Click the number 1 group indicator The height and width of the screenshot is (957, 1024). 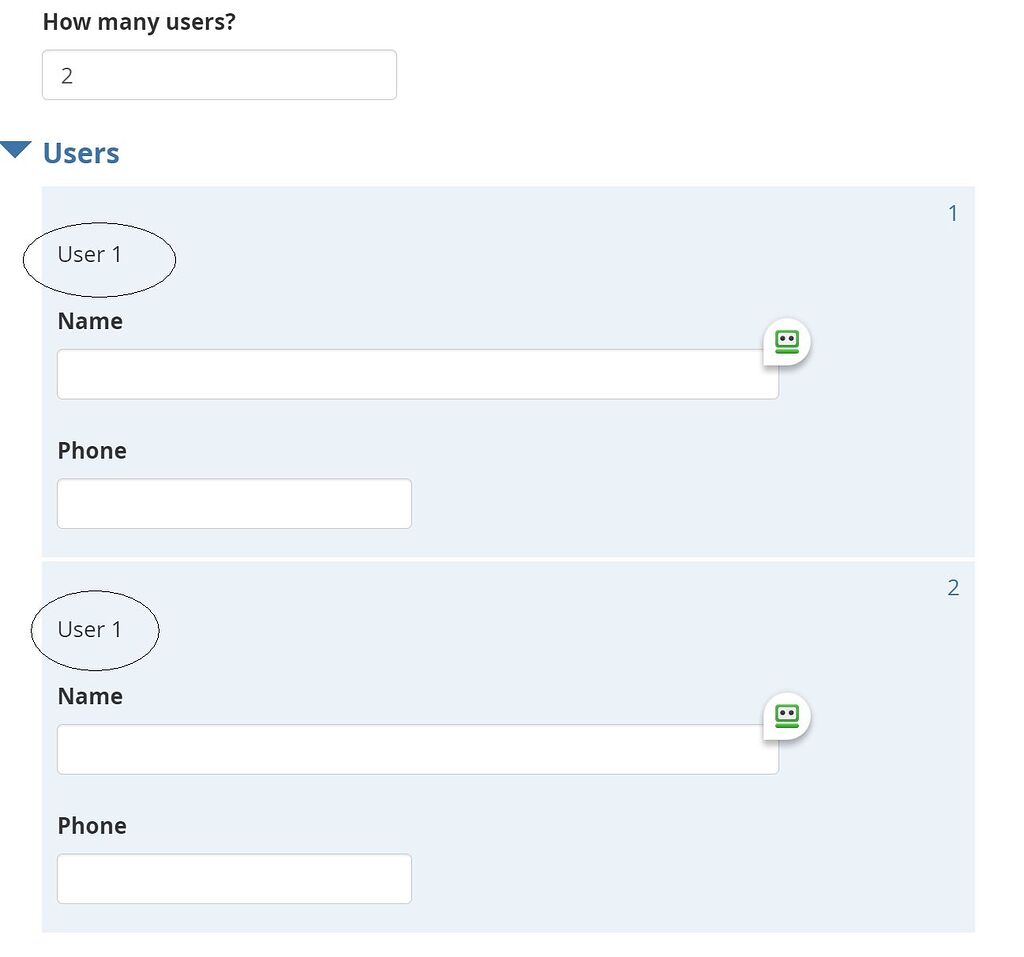[953, 212]
